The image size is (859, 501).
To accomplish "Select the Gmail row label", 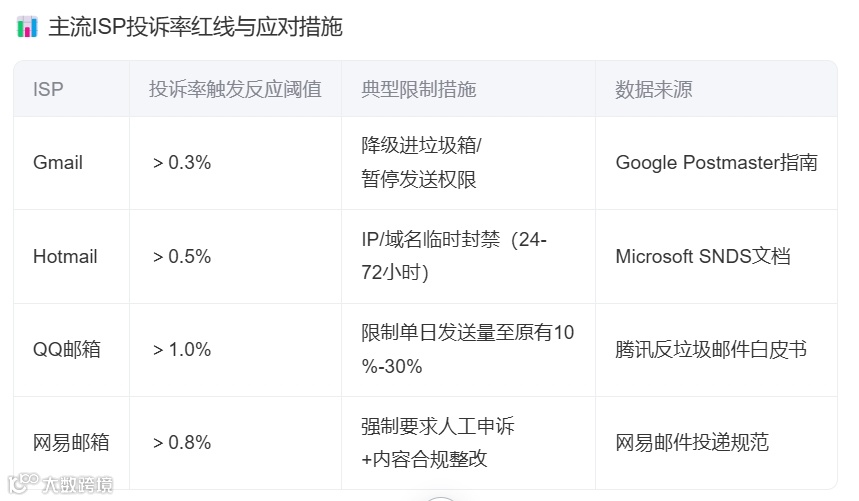I will [58, 163].
